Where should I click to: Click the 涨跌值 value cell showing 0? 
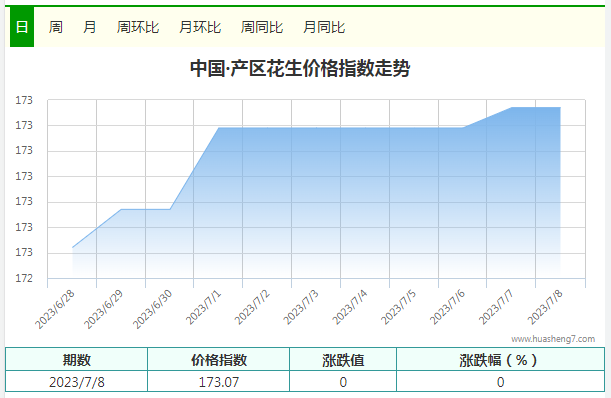pos(343,382)
